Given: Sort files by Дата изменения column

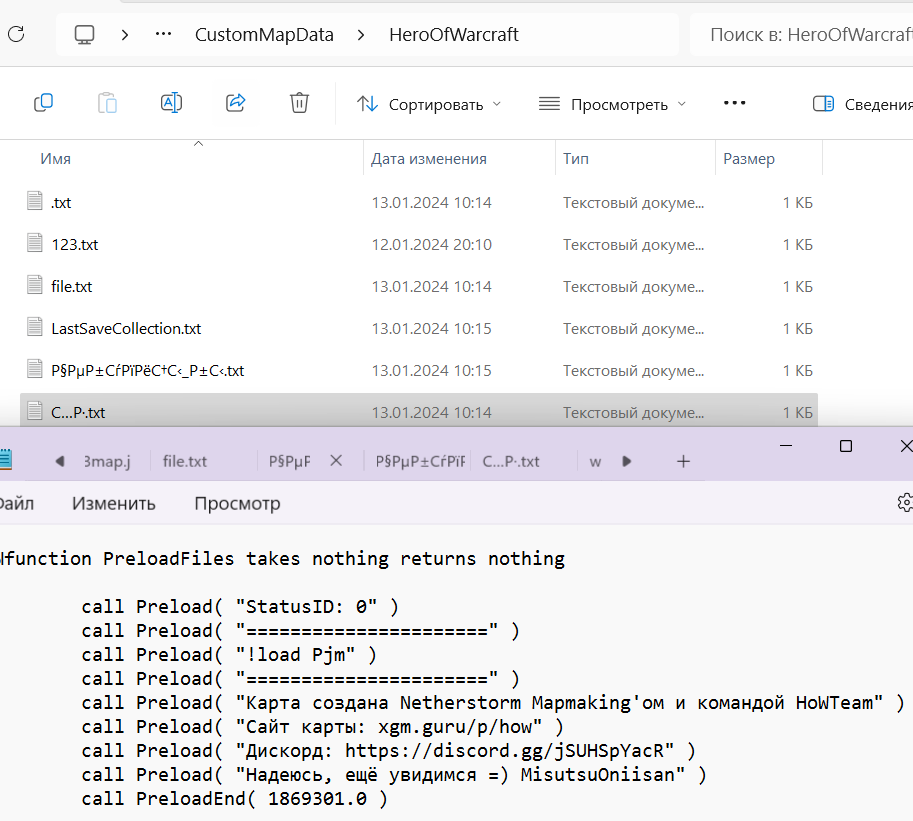Looking at the screenshot, I should tap(429, 158).
